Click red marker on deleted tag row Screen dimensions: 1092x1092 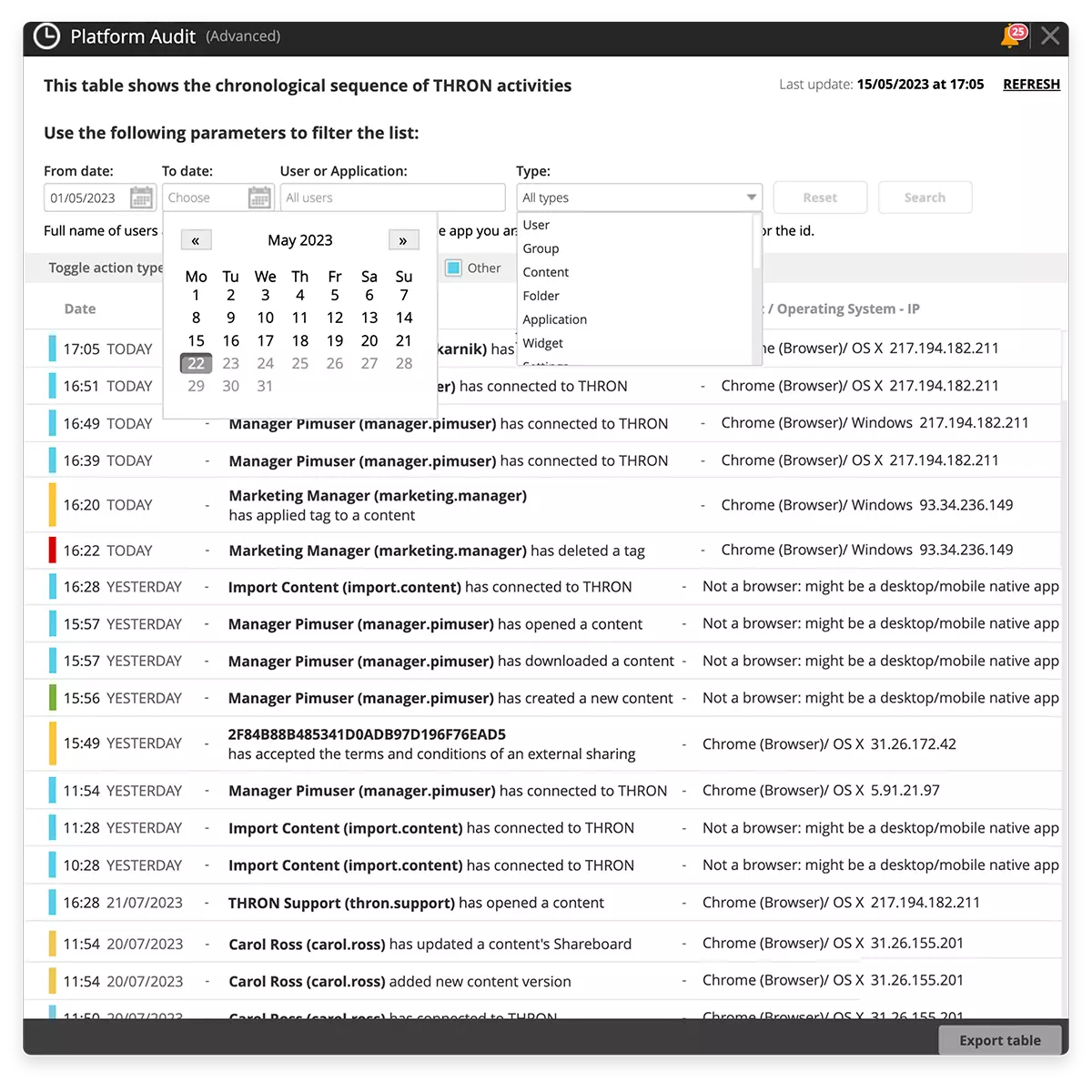(x=53, y=551)
